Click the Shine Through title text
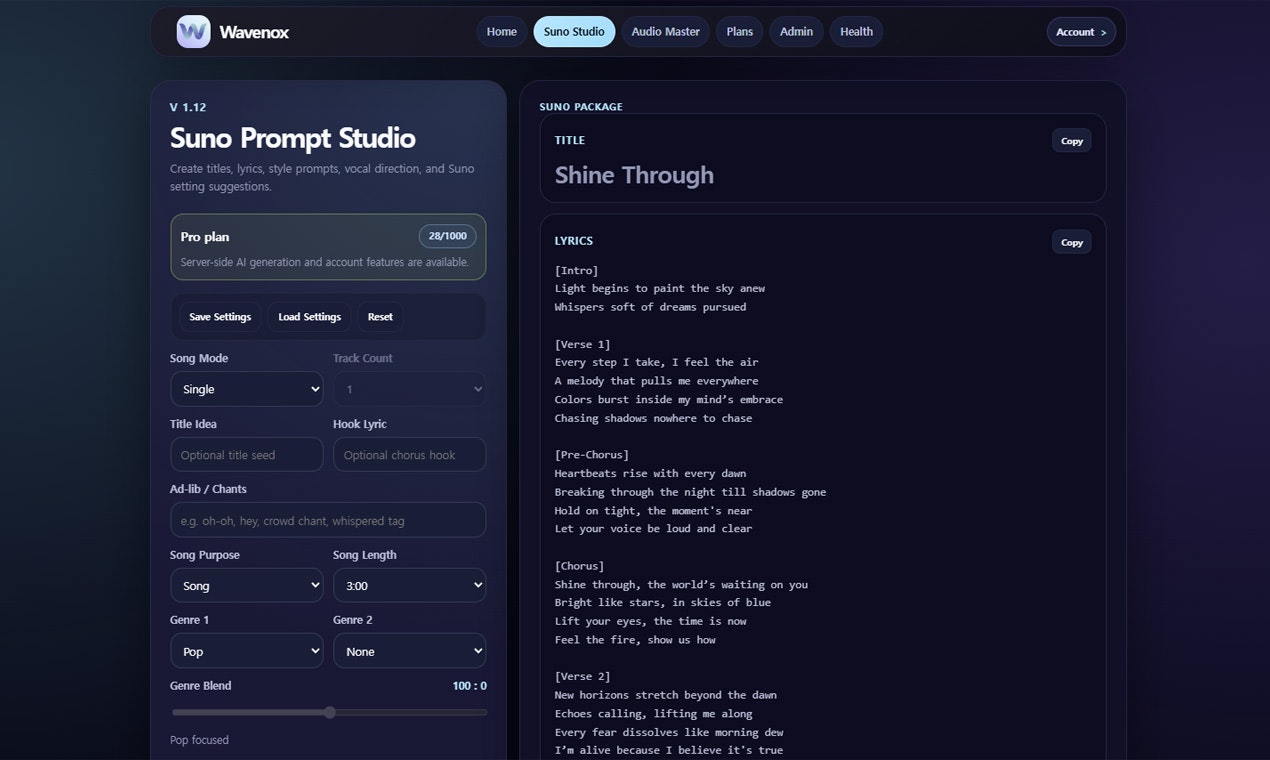1270x760 pixels. click(634, 175)
